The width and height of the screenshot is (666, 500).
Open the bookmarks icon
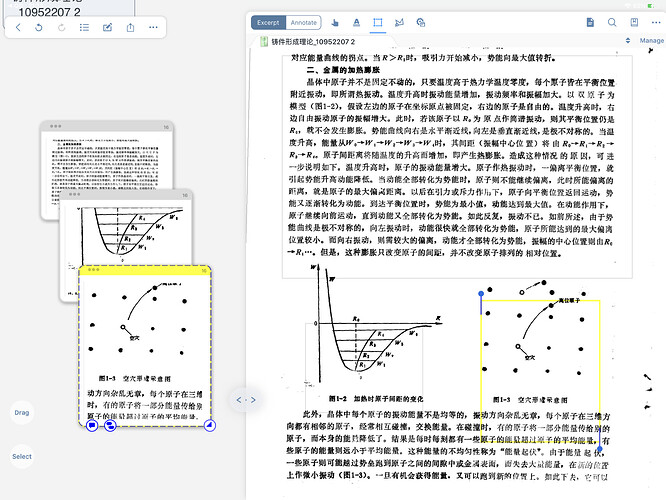[x=634, y=23]
